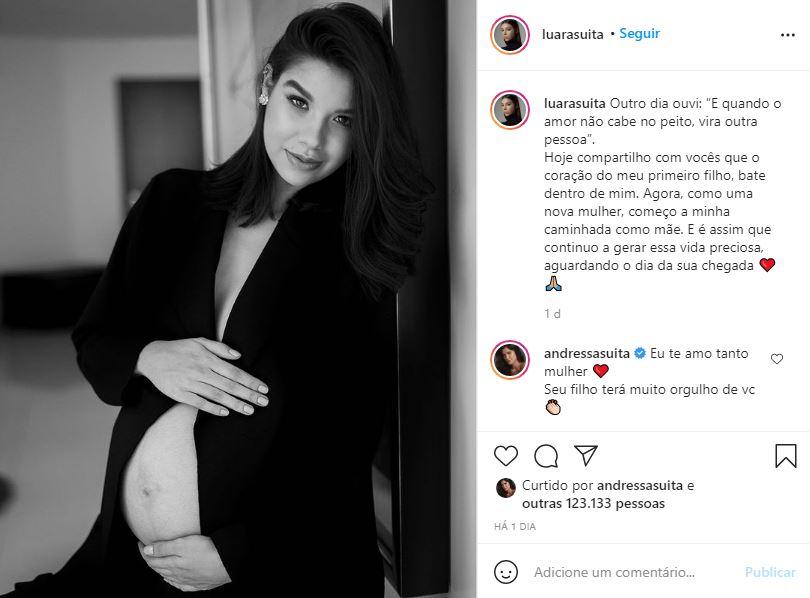The height and width of the screenshot is (598, 810).
Task: Open small avatar beside Curtido por
Action: pos(506,488)
